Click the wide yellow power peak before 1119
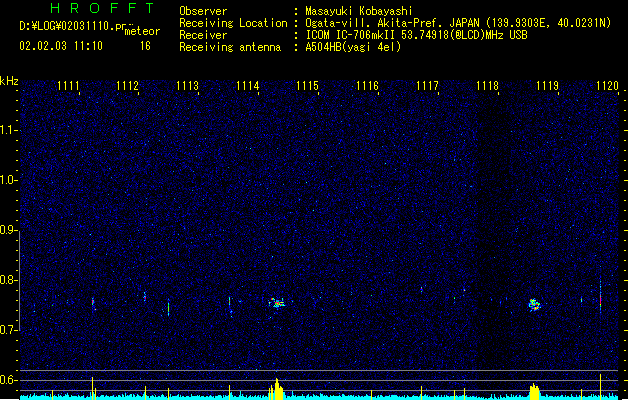629x400 pixels. (534, 392)
